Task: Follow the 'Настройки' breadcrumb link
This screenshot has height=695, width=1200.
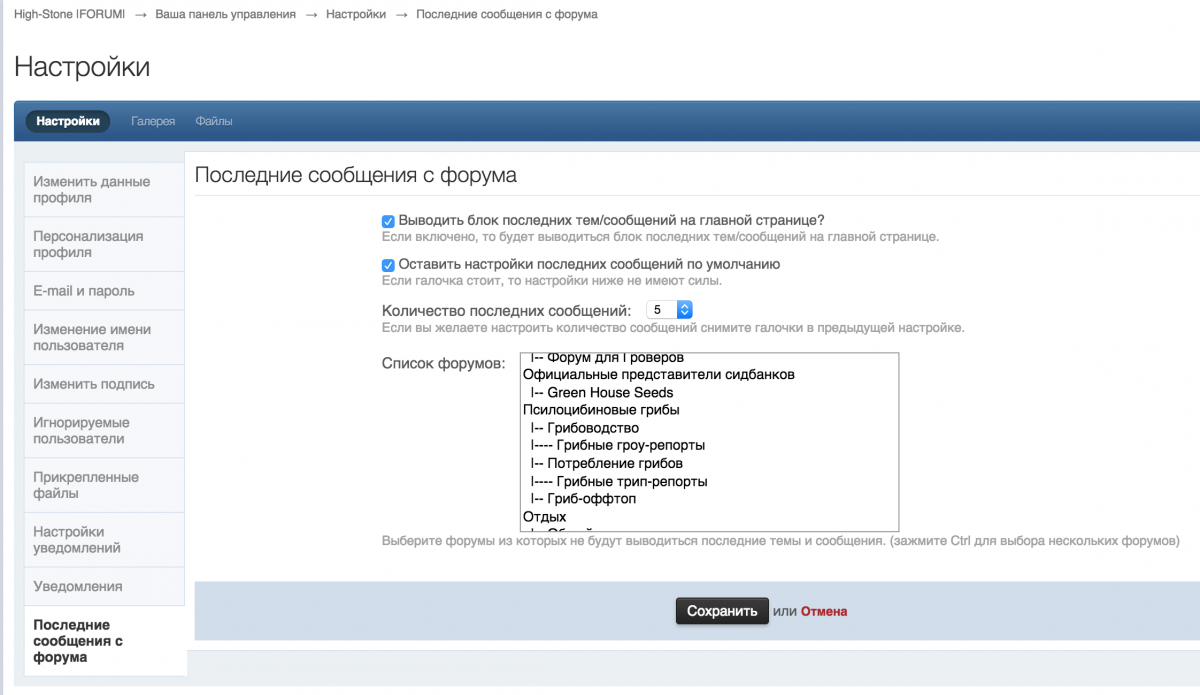Action: (356, 15)
